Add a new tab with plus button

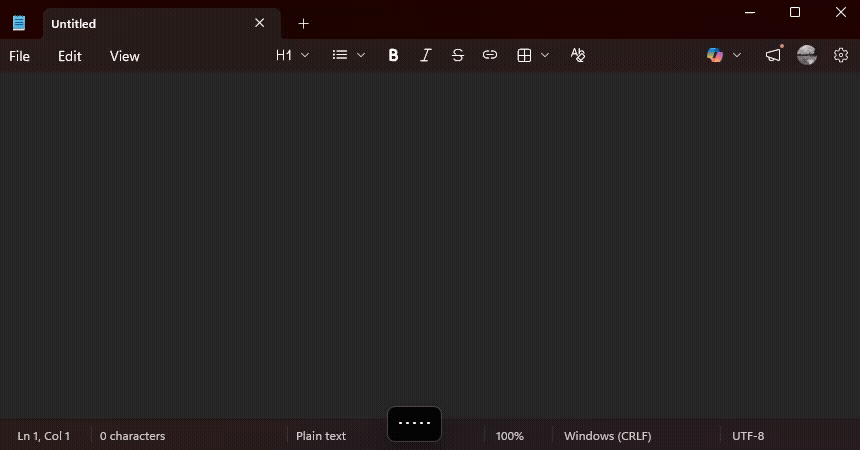point(303,24)
